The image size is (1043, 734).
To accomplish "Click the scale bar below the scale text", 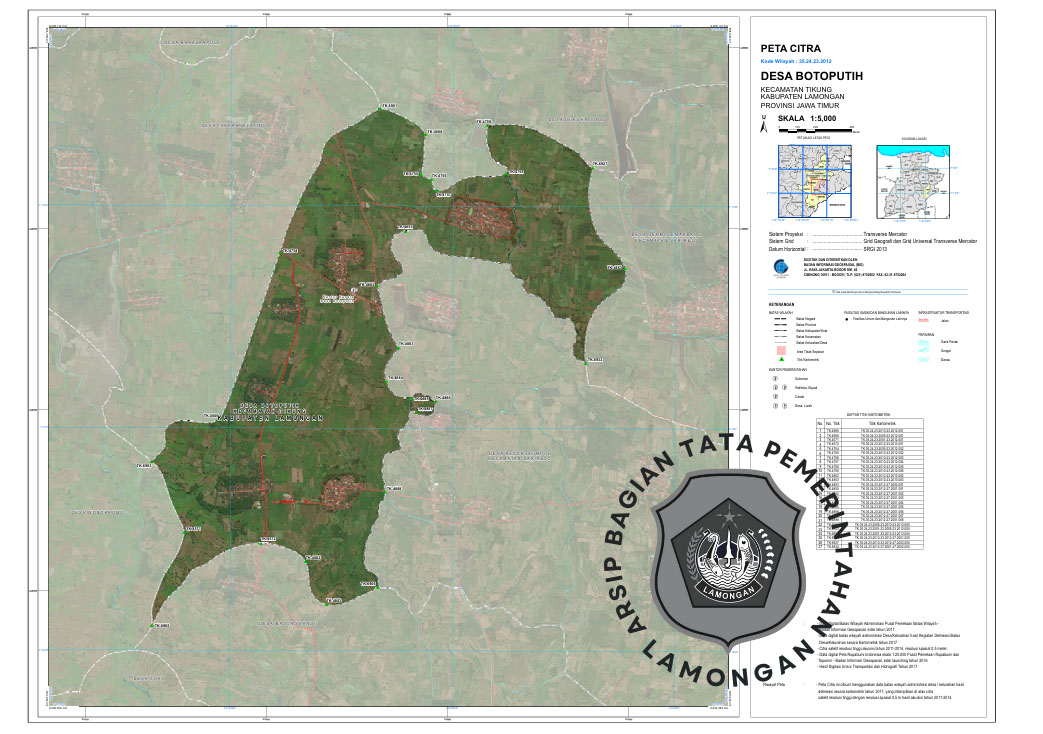I will click(x=820, y=130).
